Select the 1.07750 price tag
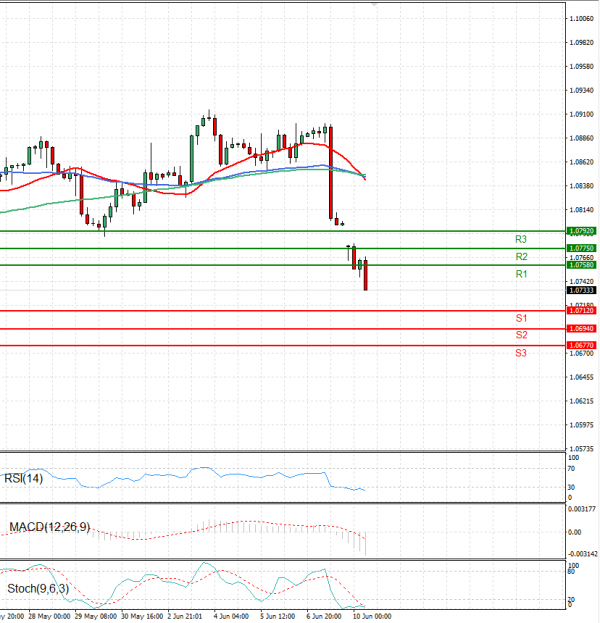Viewport: 600px width, 623px height. (581, 248)
